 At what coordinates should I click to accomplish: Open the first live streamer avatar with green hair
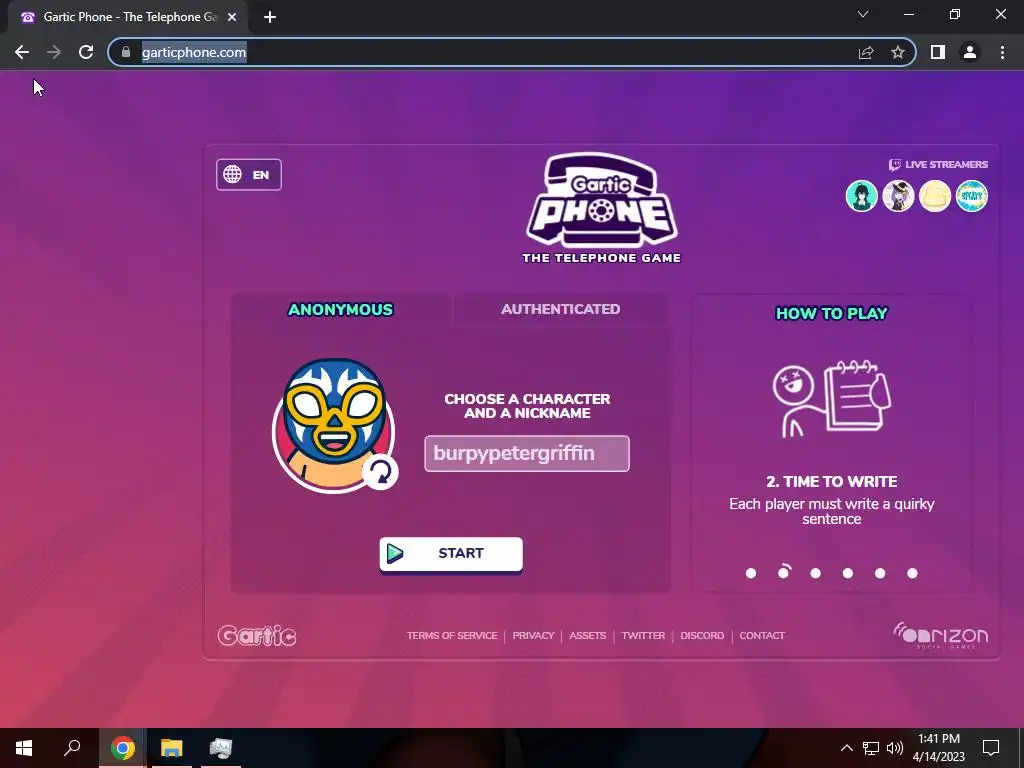point(861,196)
